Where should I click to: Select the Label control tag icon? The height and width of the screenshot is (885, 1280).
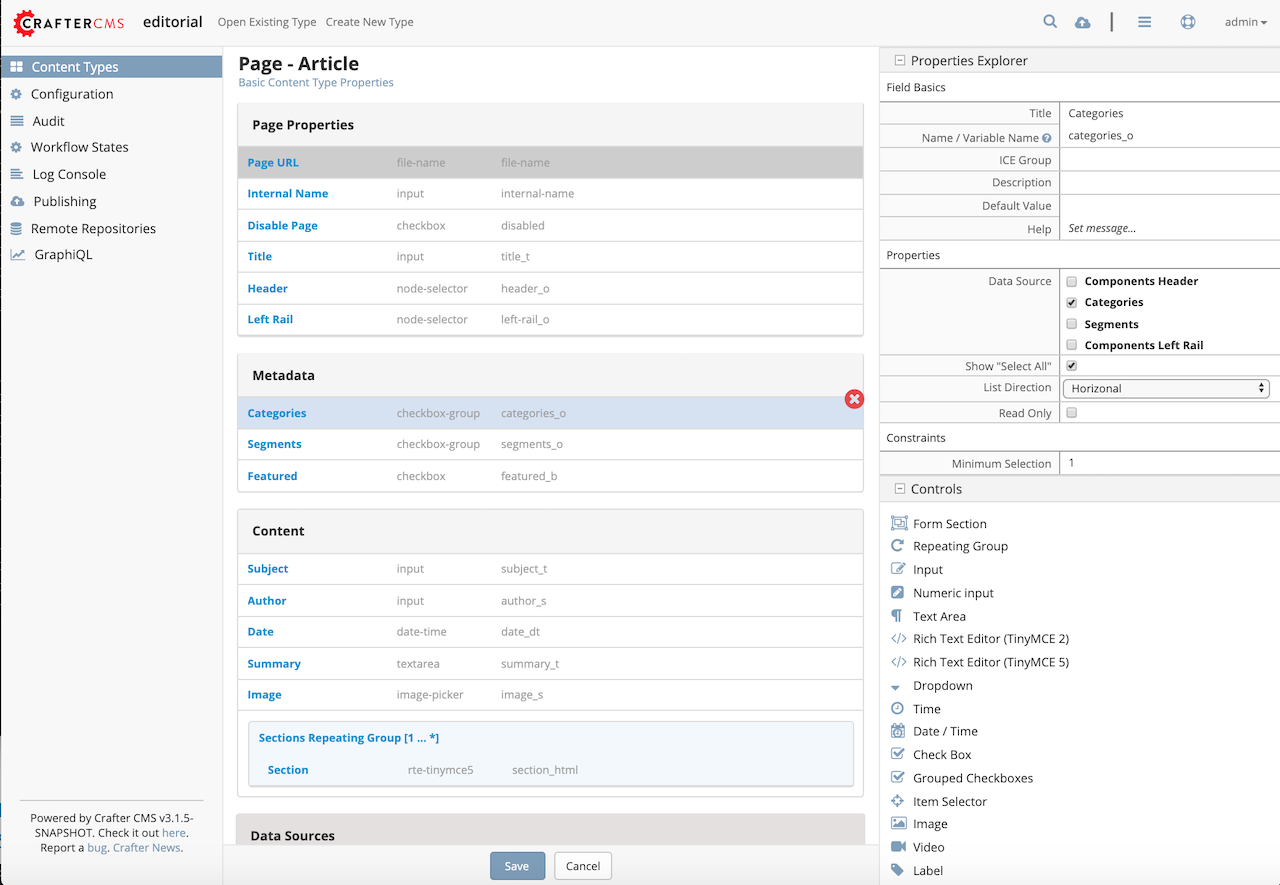click(898, 870)
